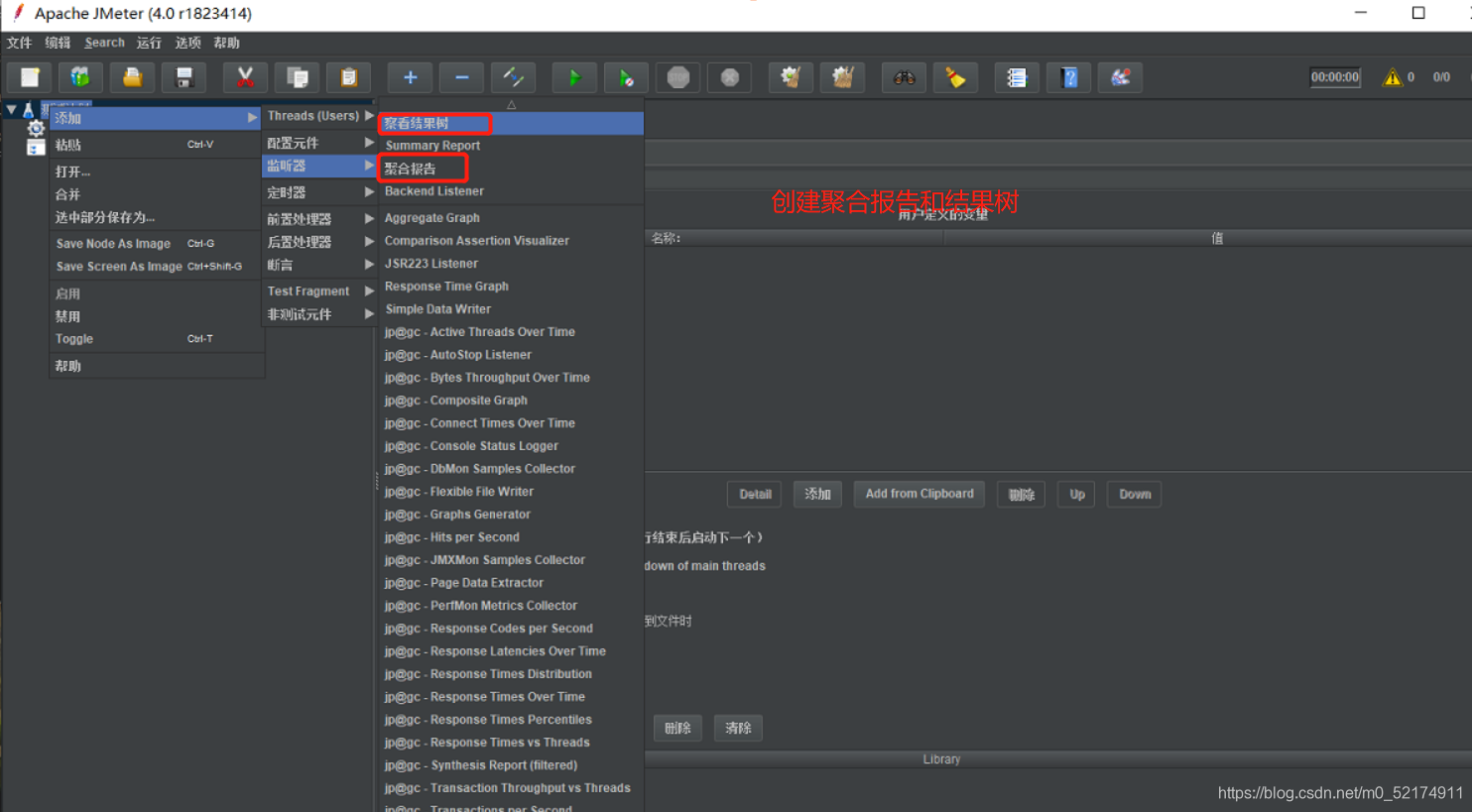Open the 选项 menu
The height and width of the screenshot is (812, 1472).
187,43
